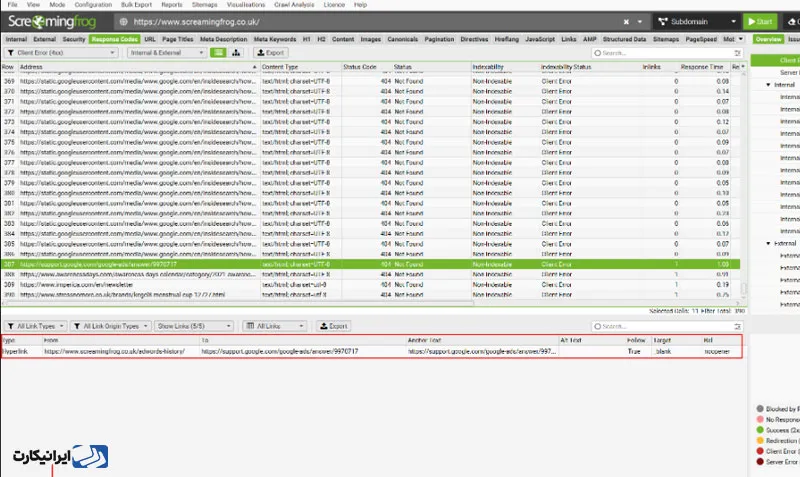Switch to the Page Titles tab

pyautogui.click(x=177, y=39)
